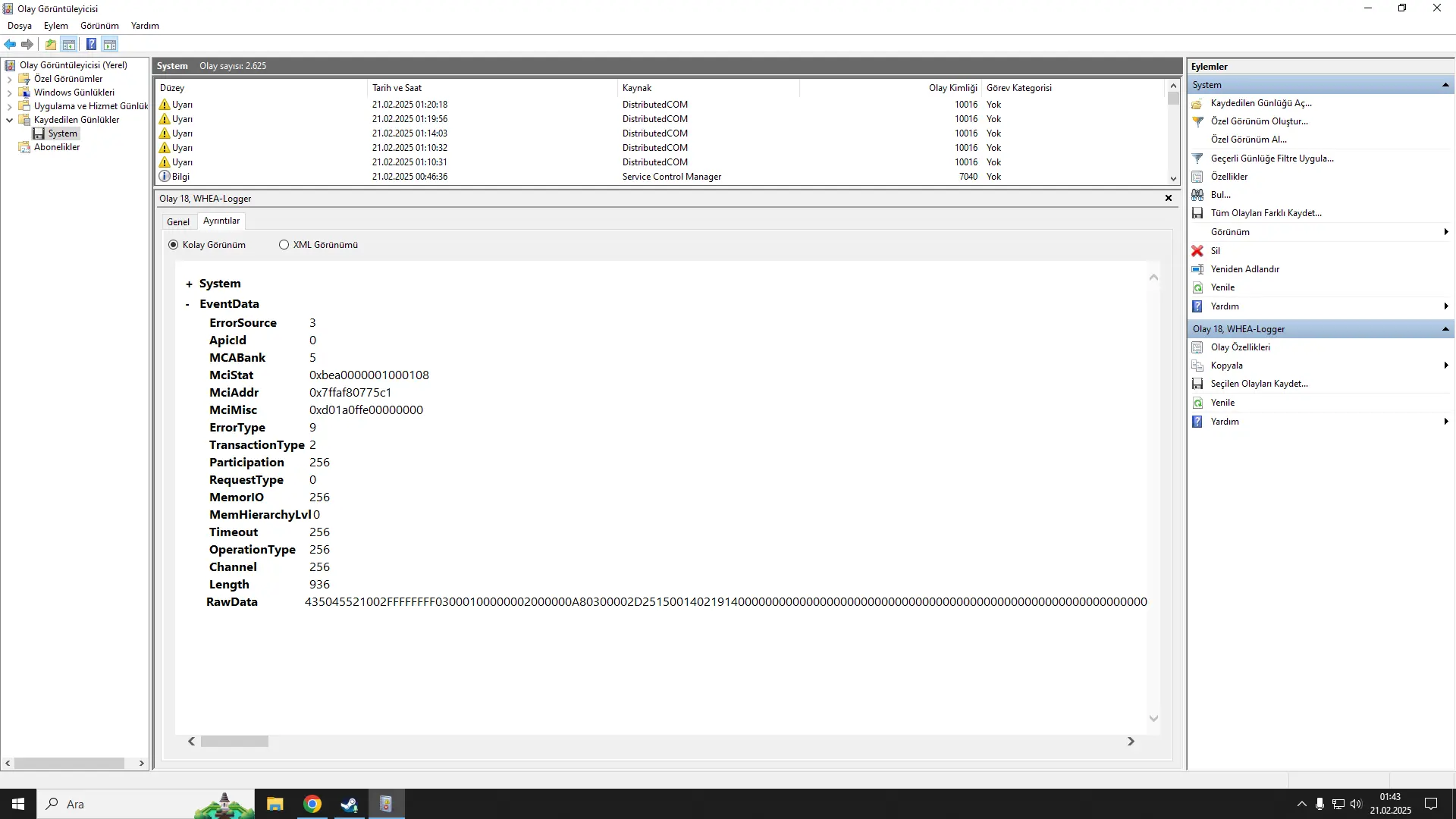Open saved log icon in Eylemler
Image resolution: width=1456 pixels, height=819 pixels.
click(x=1197, y=103)
